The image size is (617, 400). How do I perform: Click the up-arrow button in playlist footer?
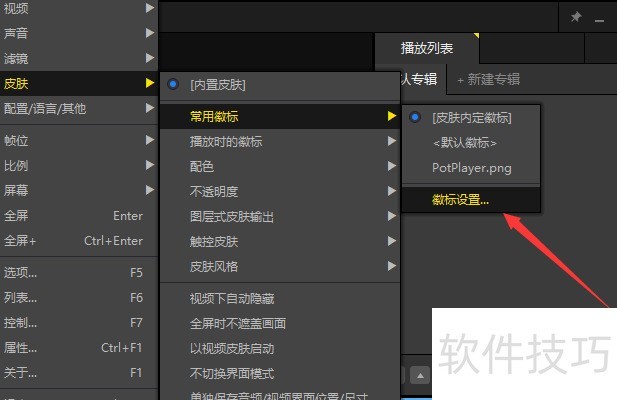click(420, 375)
